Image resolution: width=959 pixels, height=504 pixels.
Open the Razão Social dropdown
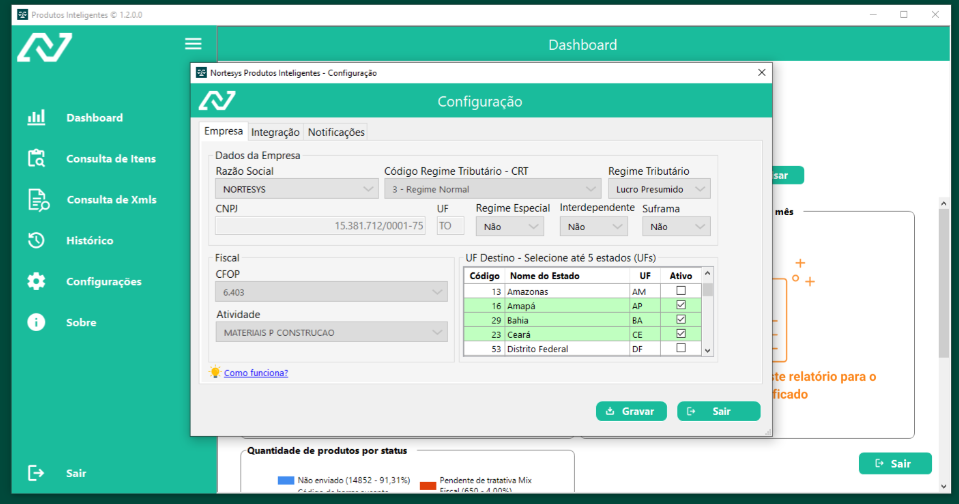tap(296, 189)
